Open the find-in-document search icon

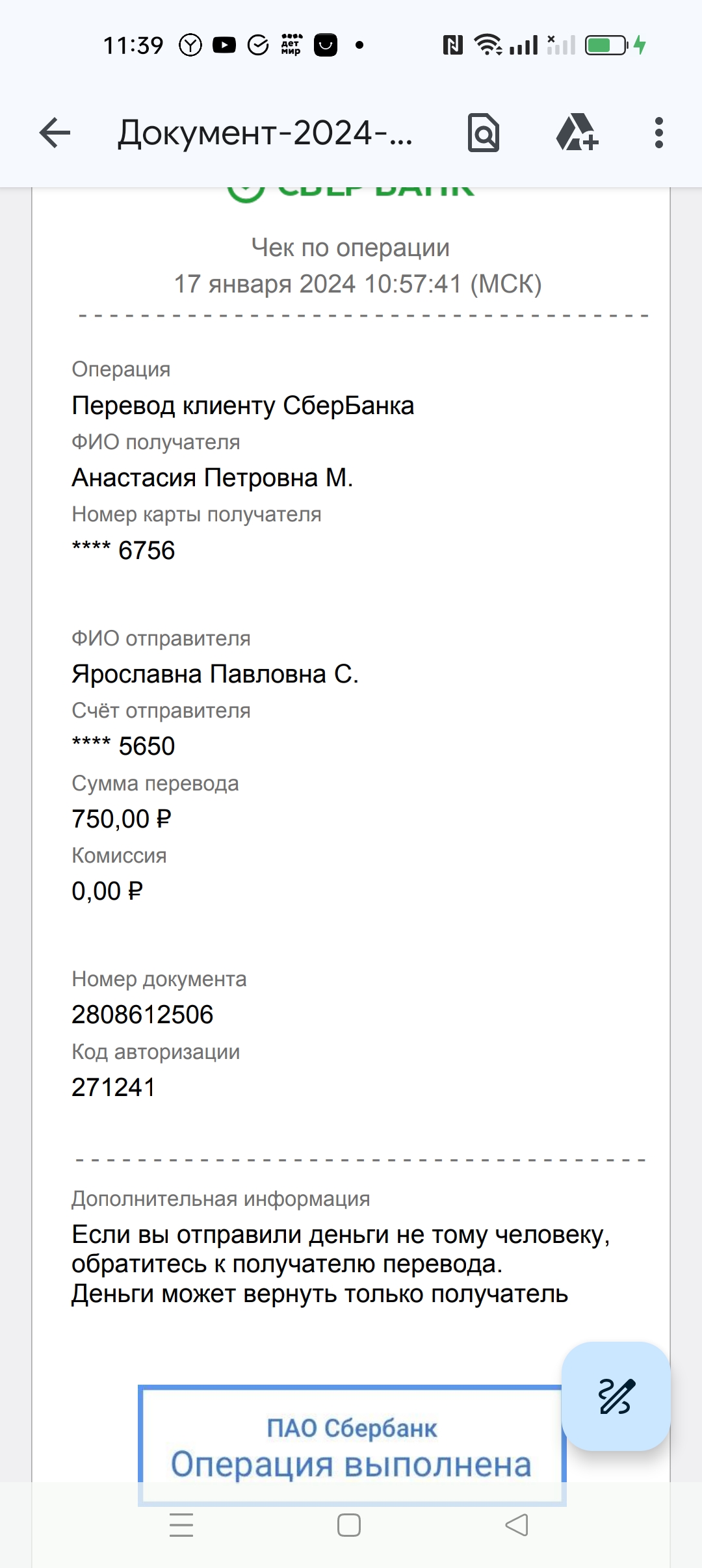click(484, 133)
